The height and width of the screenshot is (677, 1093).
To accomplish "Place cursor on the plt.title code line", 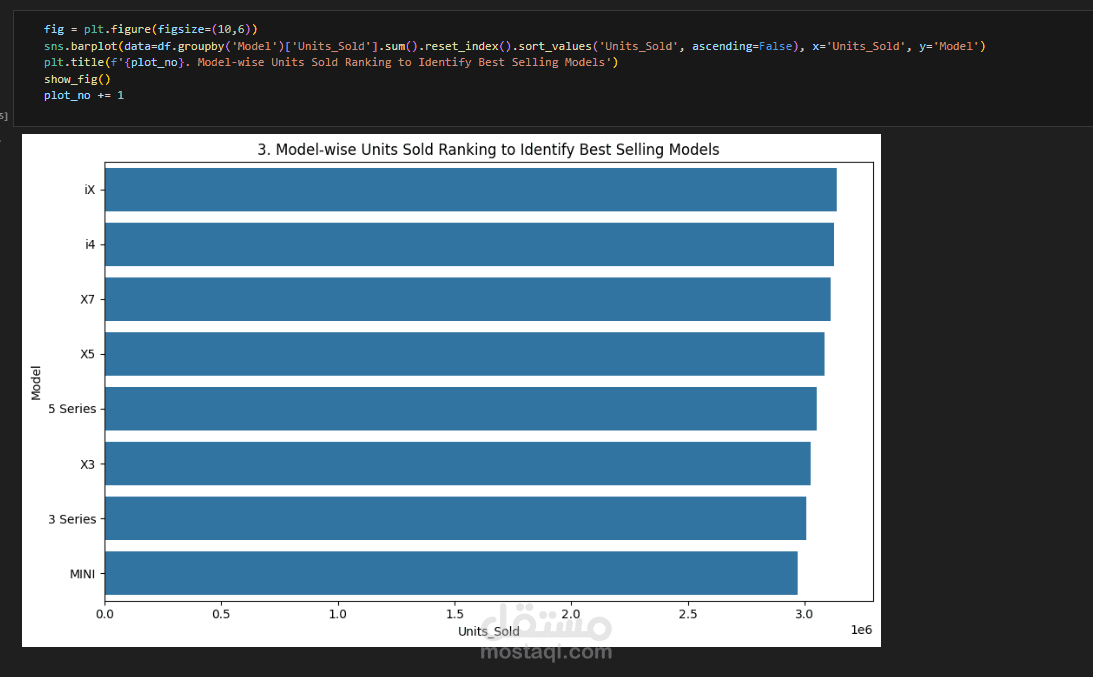I will (330, 62).
